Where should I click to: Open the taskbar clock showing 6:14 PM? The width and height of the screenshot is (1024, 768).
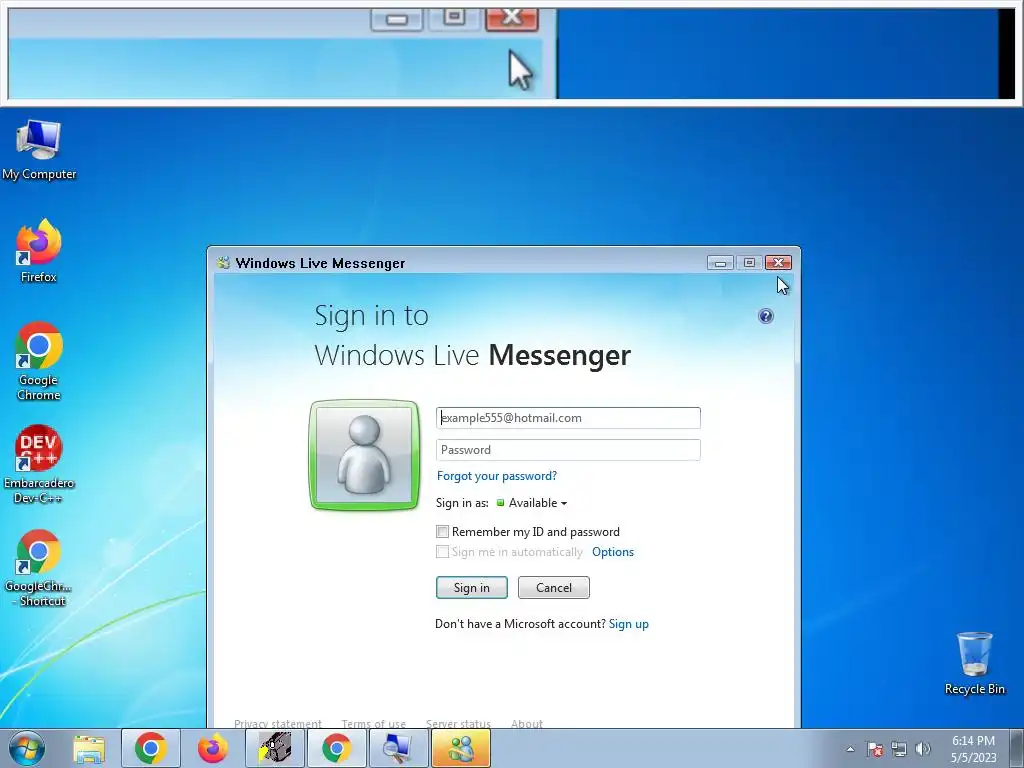973,749
